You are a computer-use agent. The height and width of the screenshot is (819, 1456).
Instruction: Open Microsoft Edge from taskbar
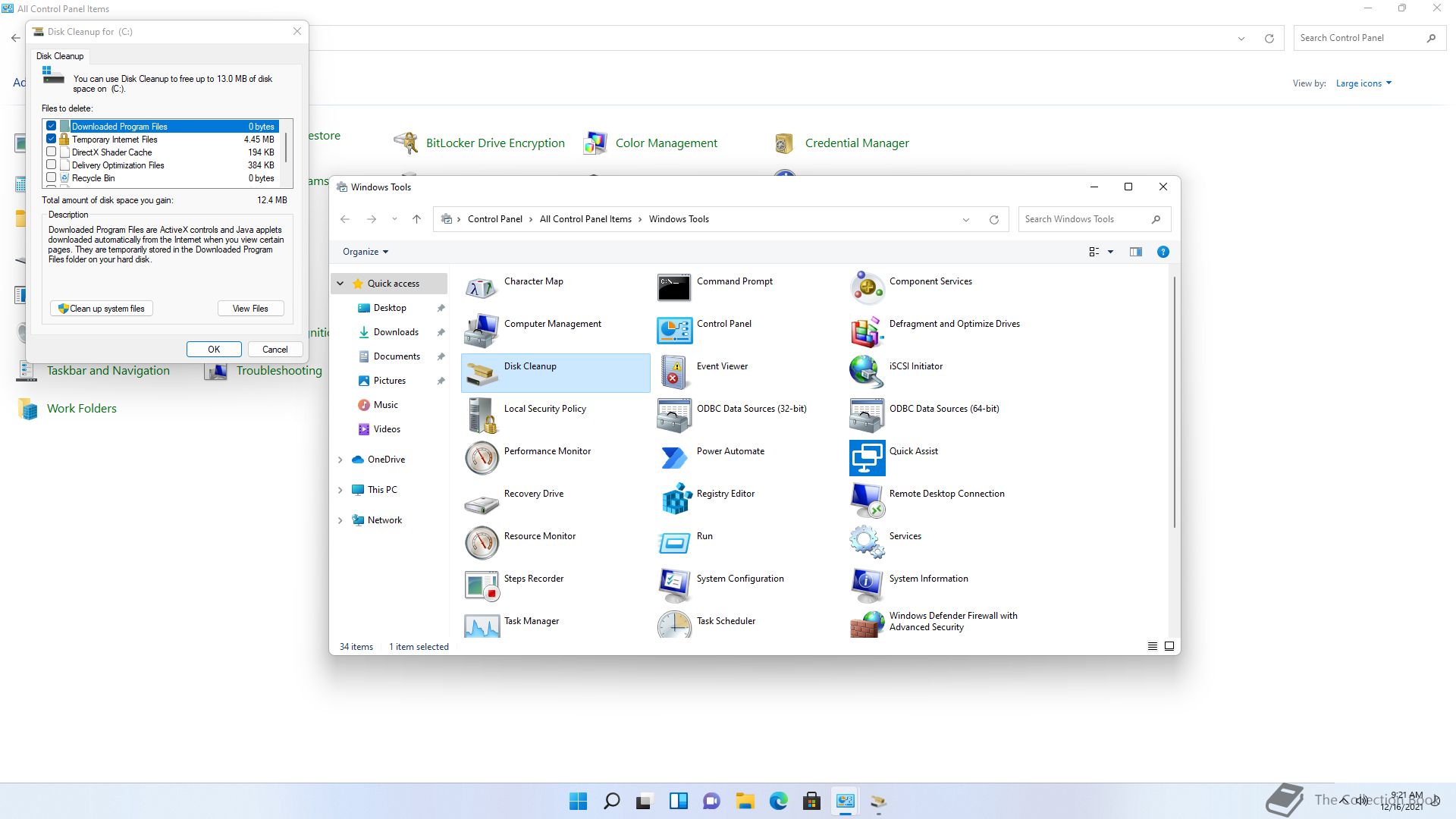[x=778, y=801]
